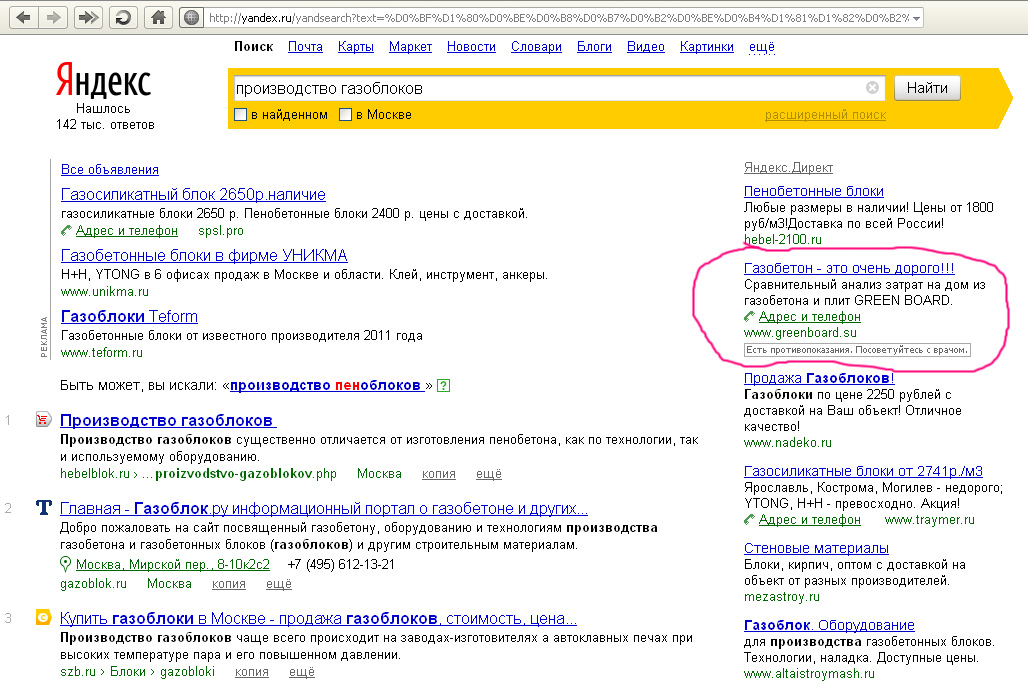The image size is (1028, 690).
Task: Open the address 'Москва, Мирской пер., 8-10к2с2'
Action: [173, 564]
